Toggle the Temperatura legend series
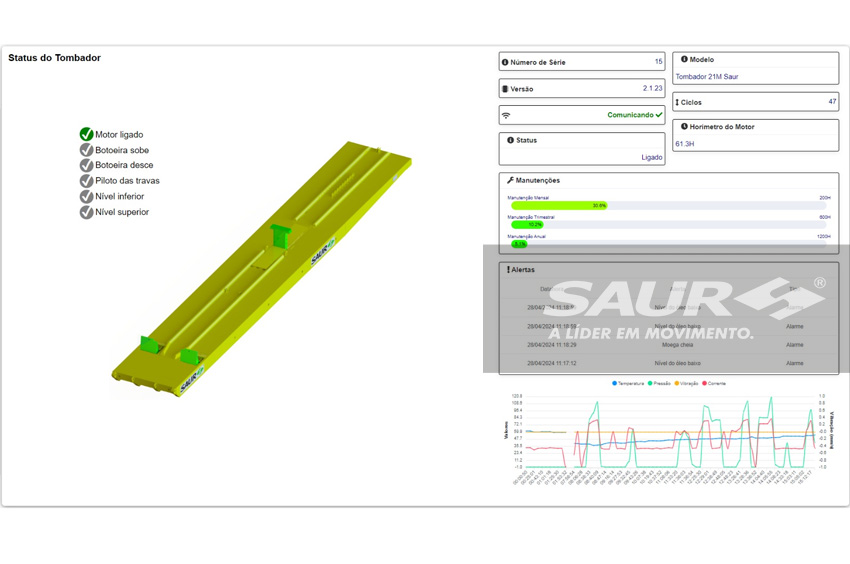Image resolution: width=850 pixels, height=564 pixels. (x=628, y=383)
